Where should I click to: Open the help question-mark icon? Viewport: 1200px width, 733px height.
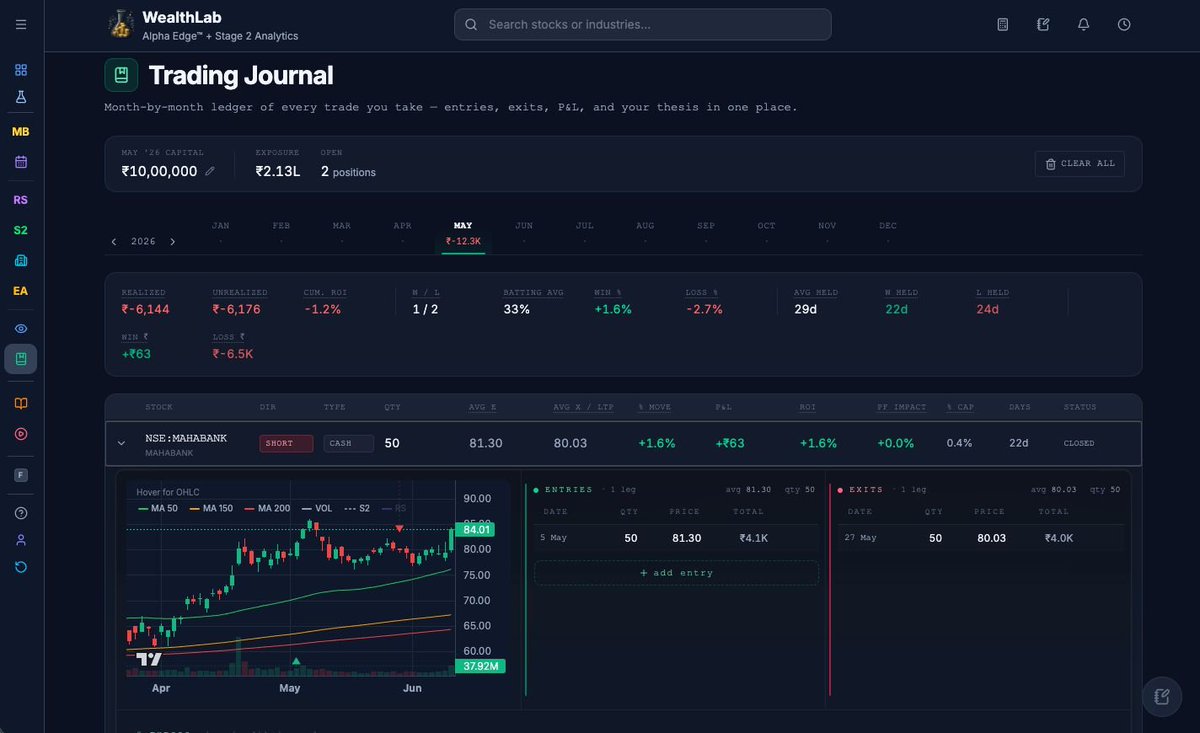21,513
